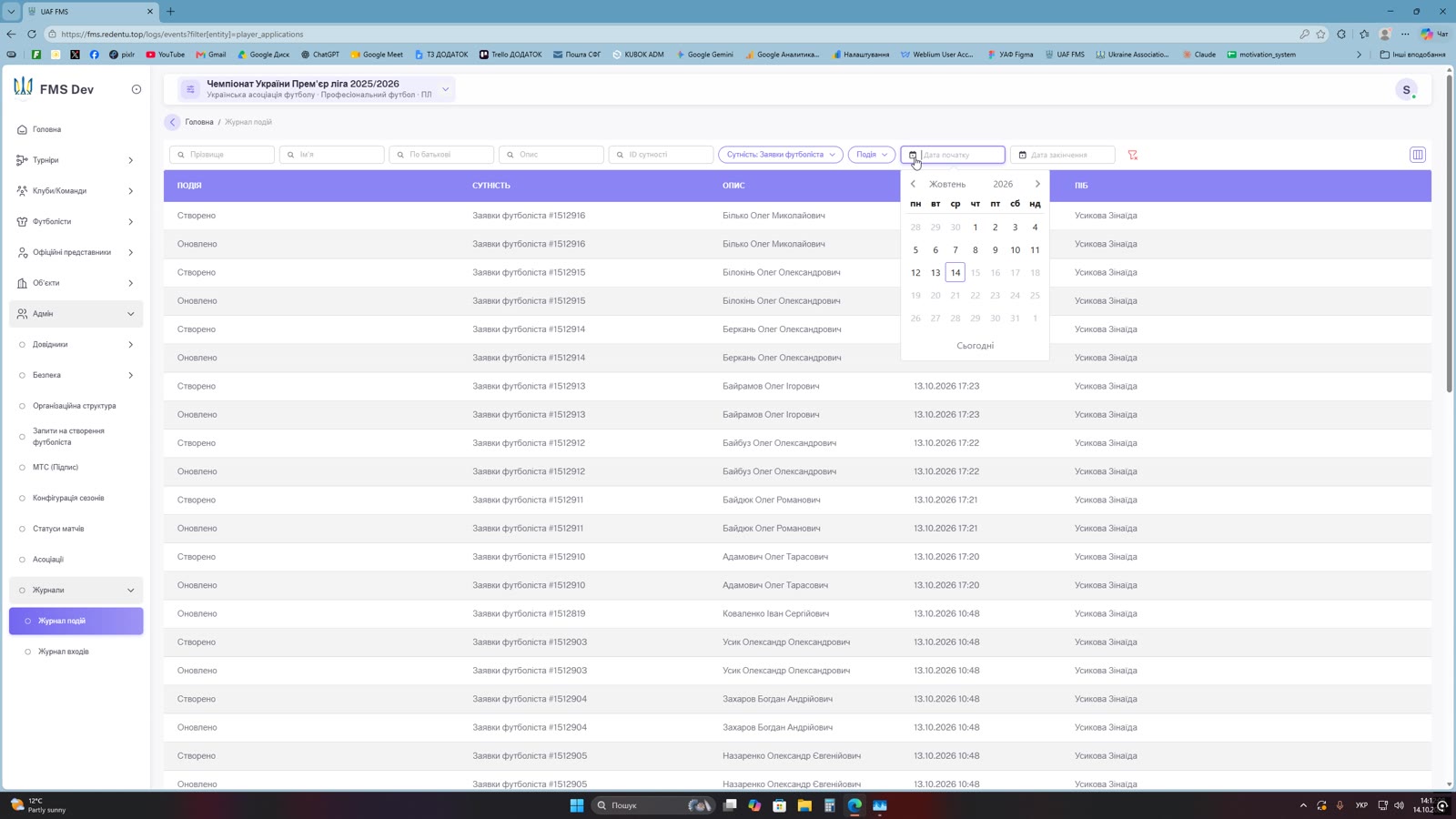This screenshot has width=1456, height=819.
Task: Click the Windows Start button
Action: (x=577, y=805)
